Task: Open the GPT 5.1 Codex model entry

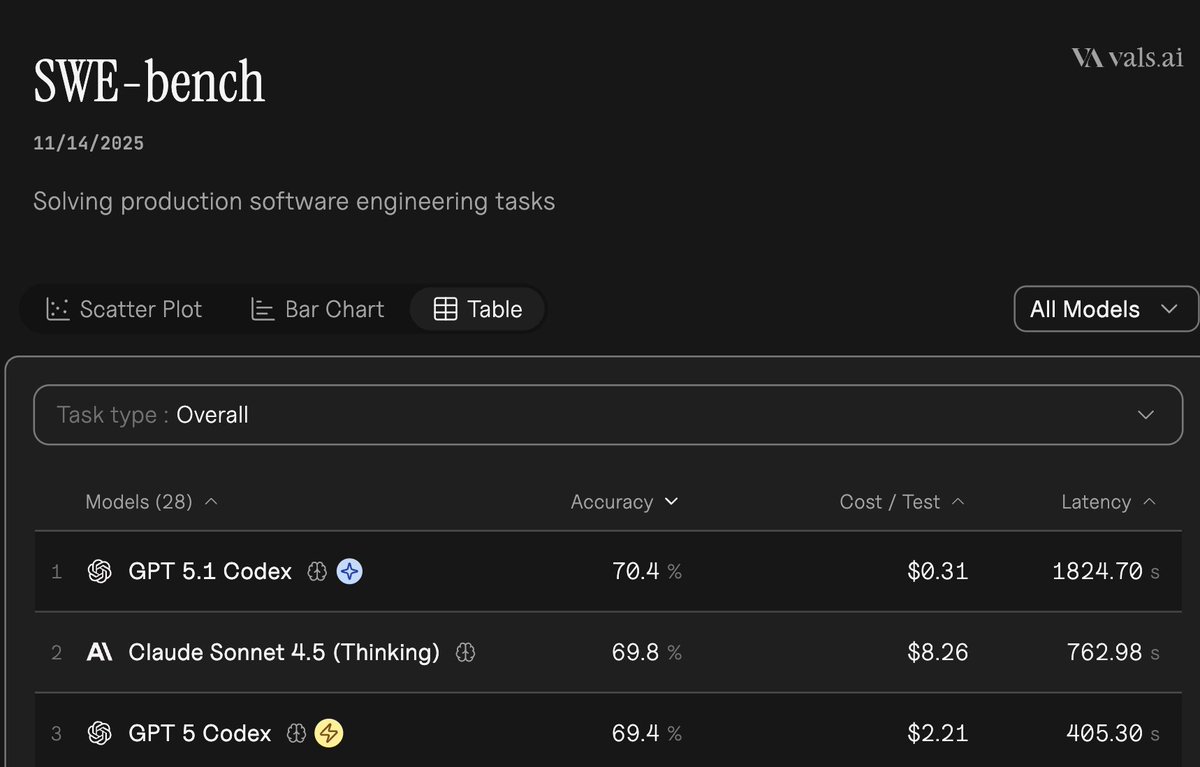Action: (x=210, y=571)
